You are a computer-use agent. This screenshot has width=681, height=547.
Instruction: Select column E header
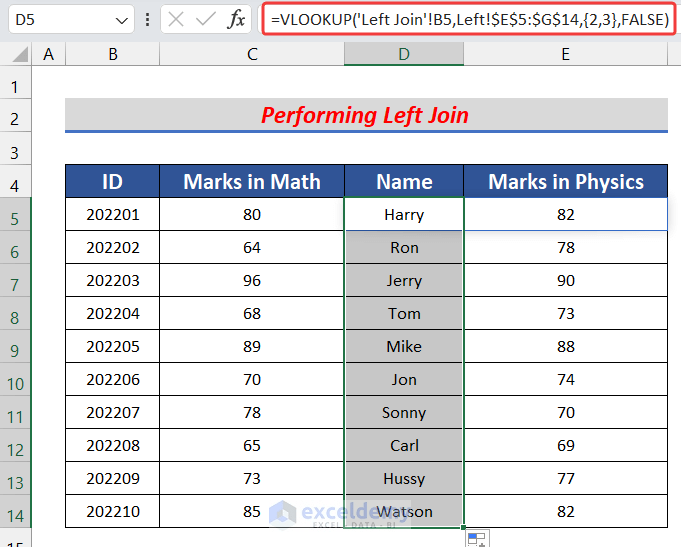click(x=565, y=55)
